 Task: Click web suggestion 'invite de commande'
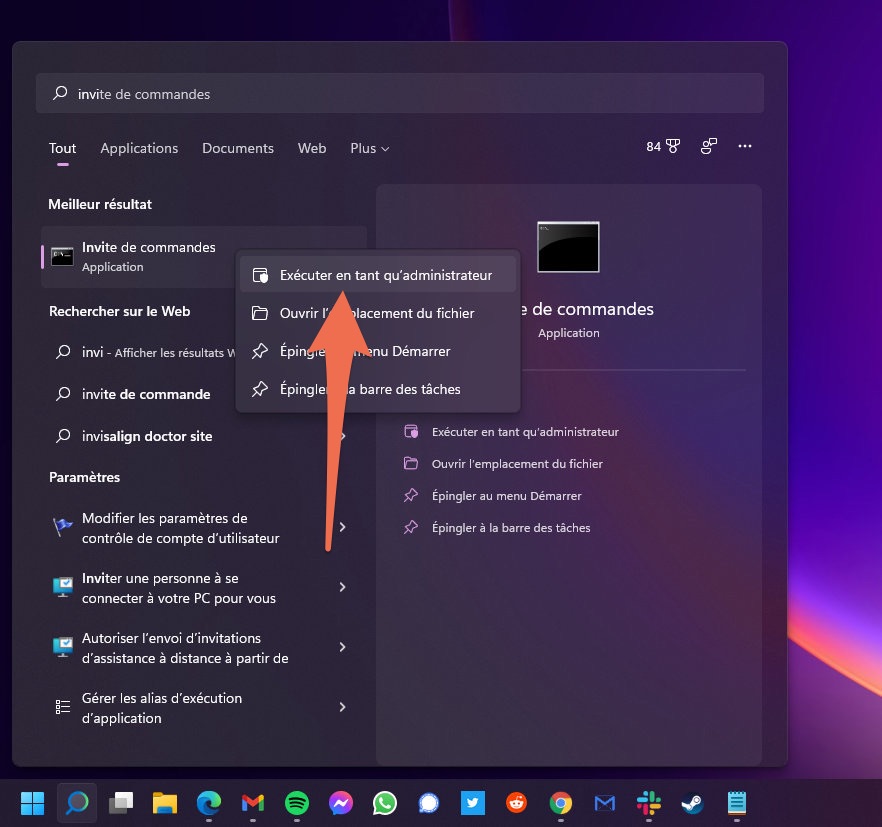click(145, 394)
